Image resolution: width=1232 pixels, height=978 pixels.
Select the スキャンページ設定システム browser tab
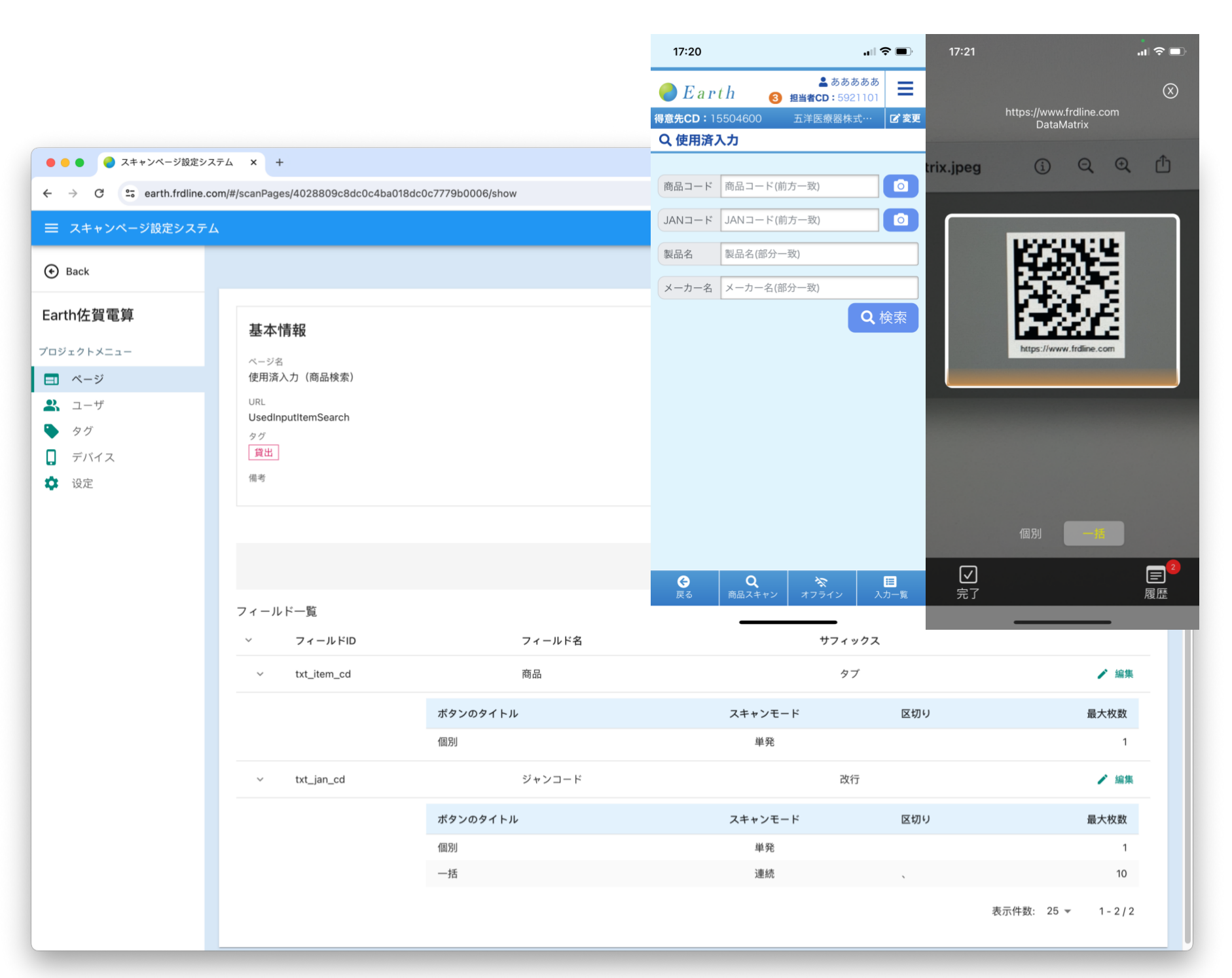pyautogui.click(x=181, y=162)
